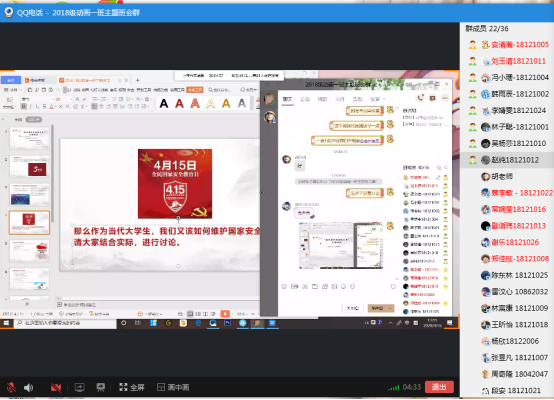Image resolution: width=554 pixels, height=400 pixels.
Task: Click the phone call icon in chat header
Action: (x=420, y=98)
